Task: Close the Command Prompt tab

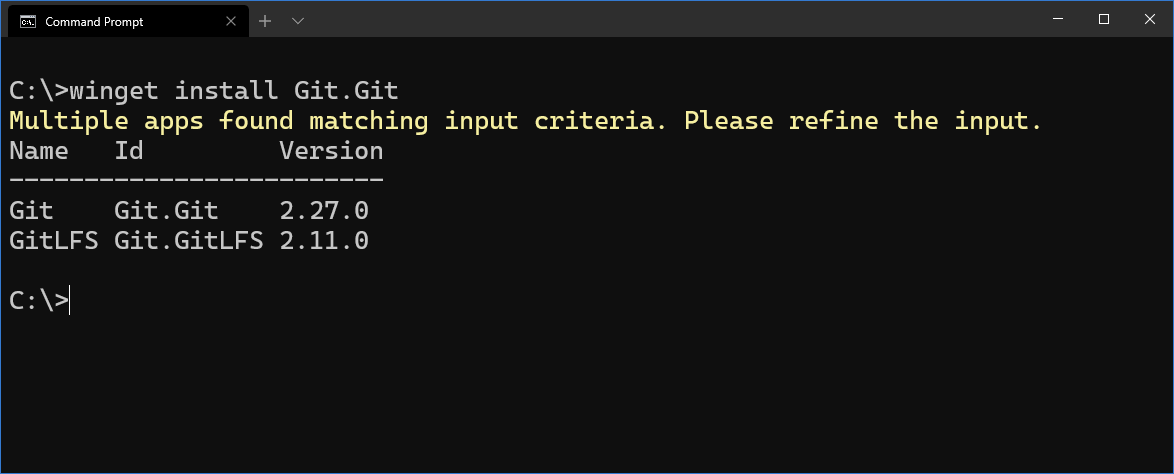Action: pos(231,21)
